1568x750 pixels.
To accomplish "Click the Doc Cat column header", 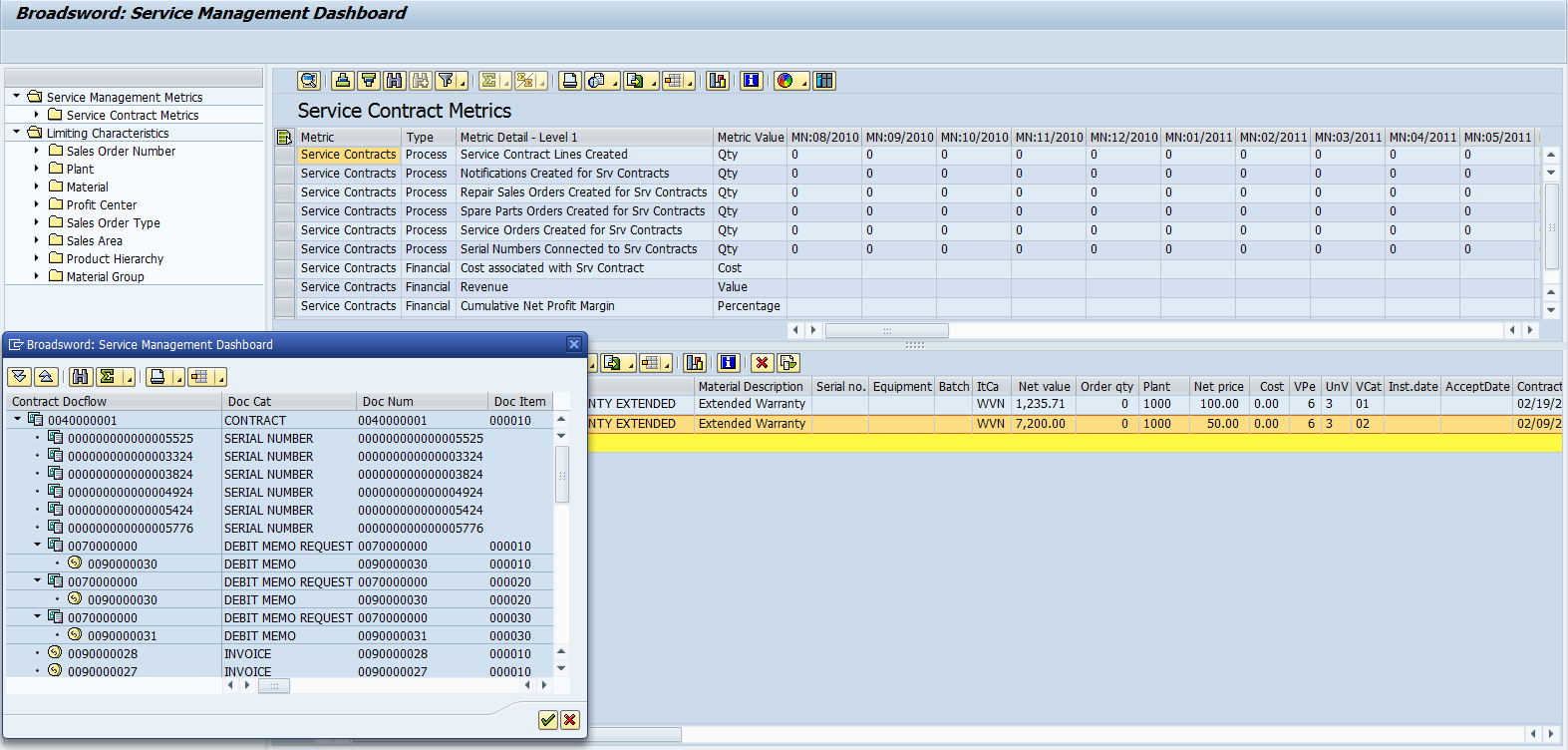I will pos(289,401).
